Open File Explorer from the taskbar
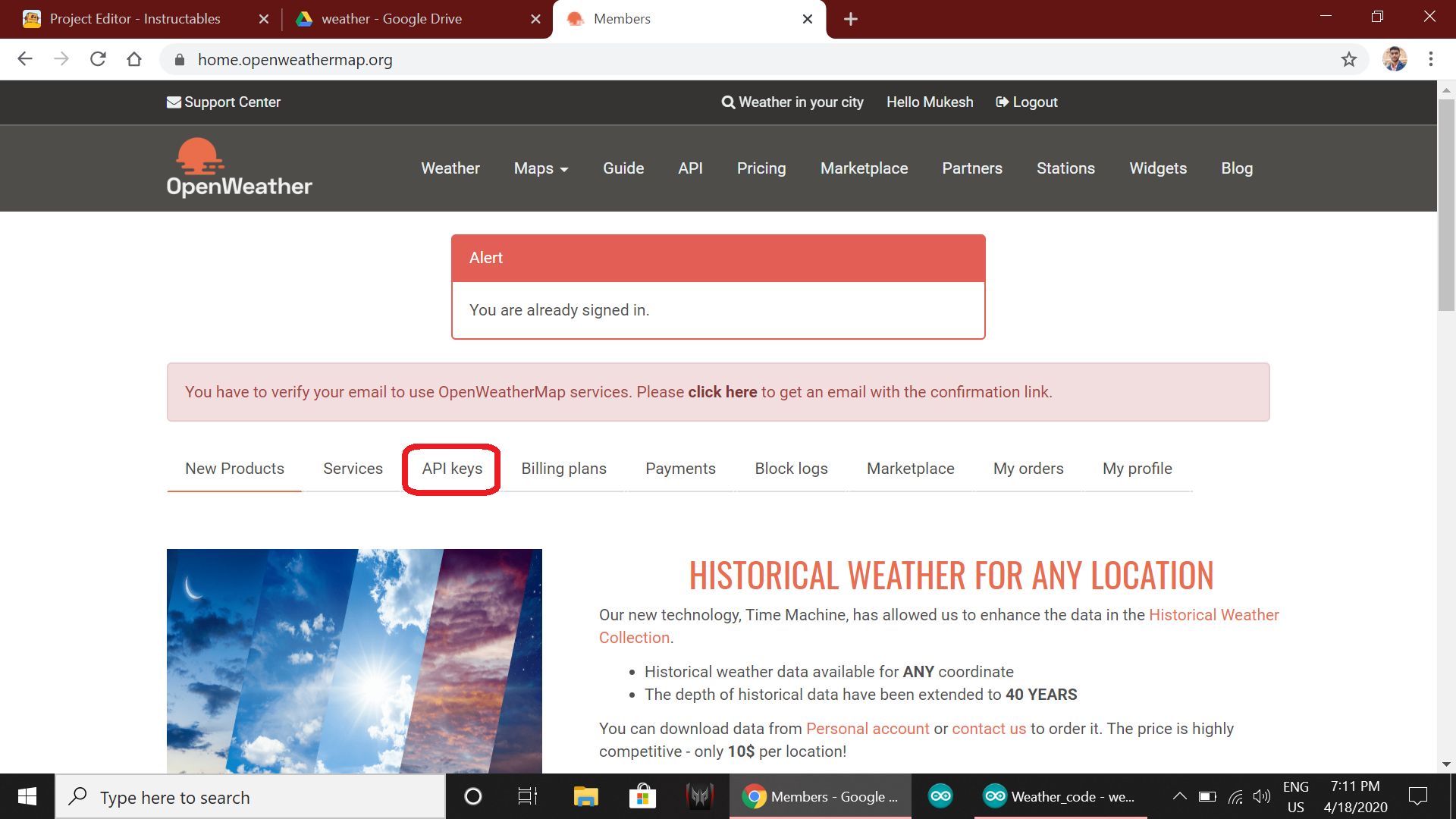Screen dimensions: 1456x819 coord(584,796)
